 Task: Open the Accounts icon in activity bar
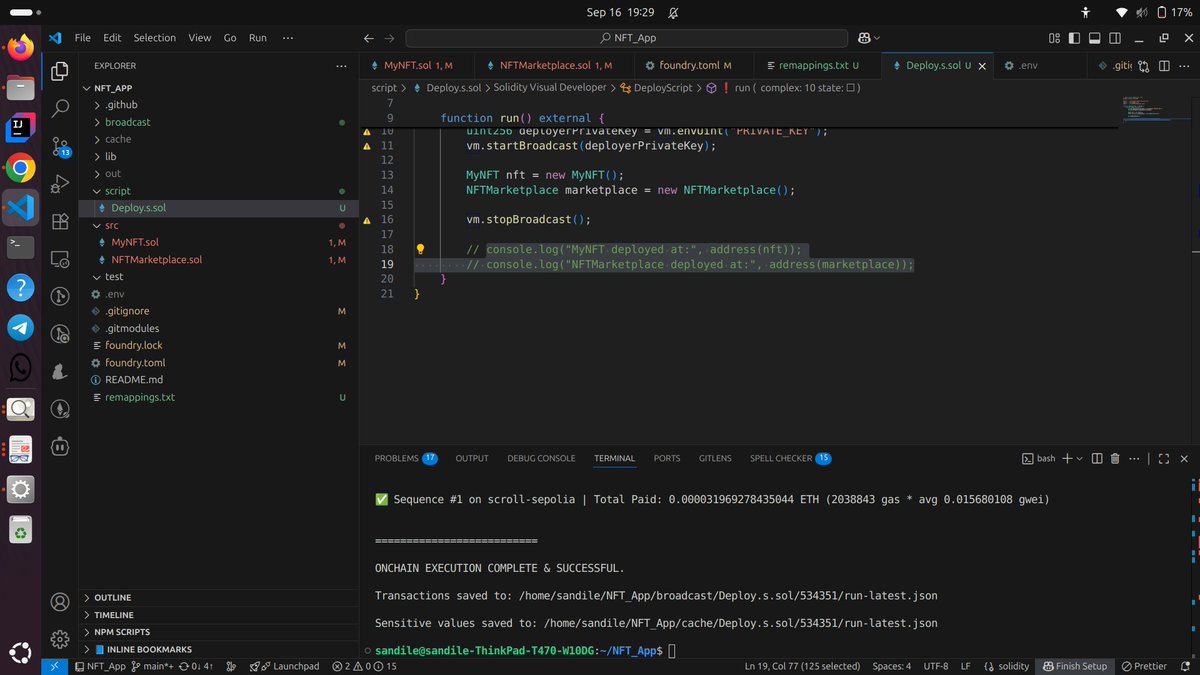tap(59, 602)
